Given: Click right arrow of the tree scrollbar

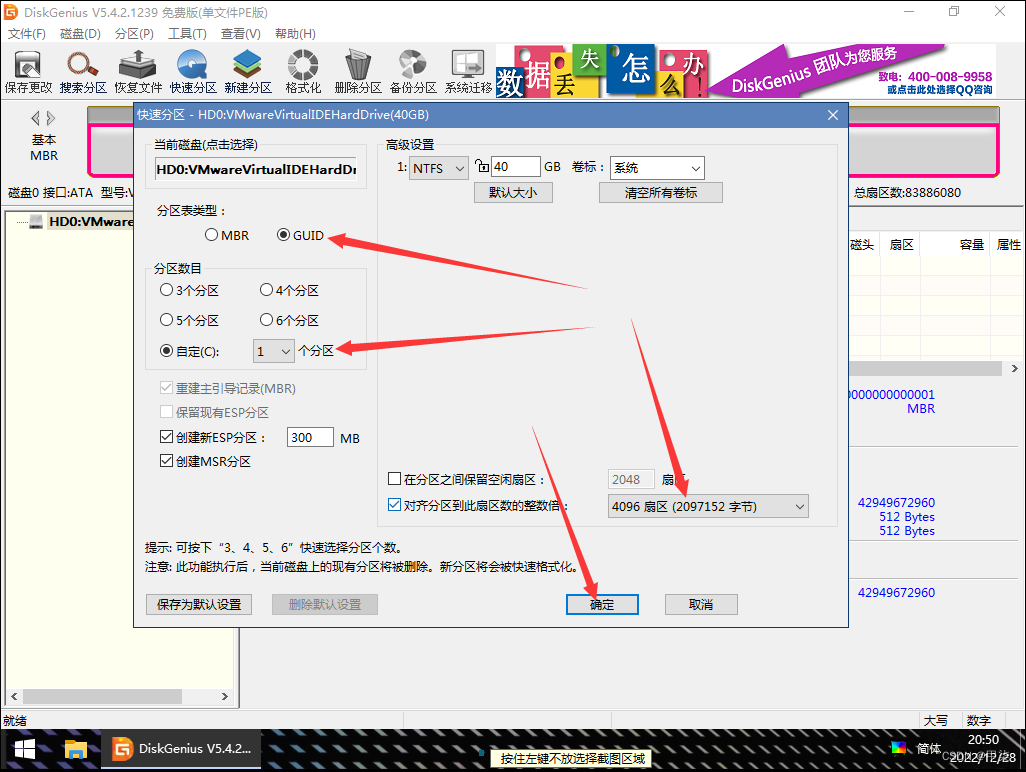Looking at the screenshot, I should (x=224, y=696).
